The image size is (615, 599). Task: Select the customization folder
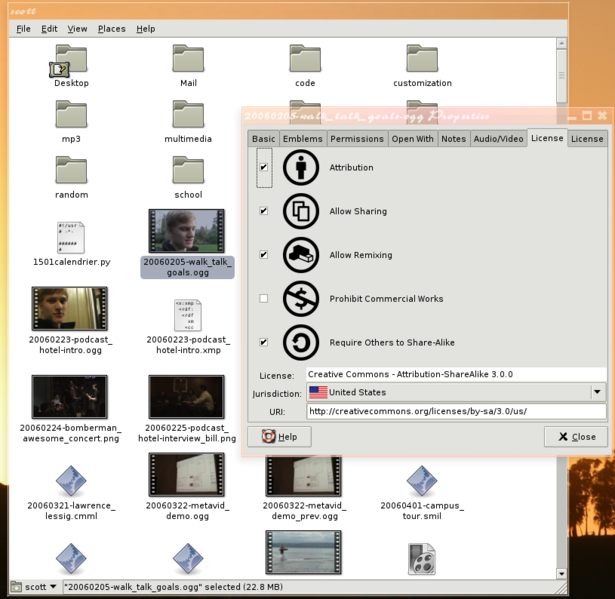(422, 59)
